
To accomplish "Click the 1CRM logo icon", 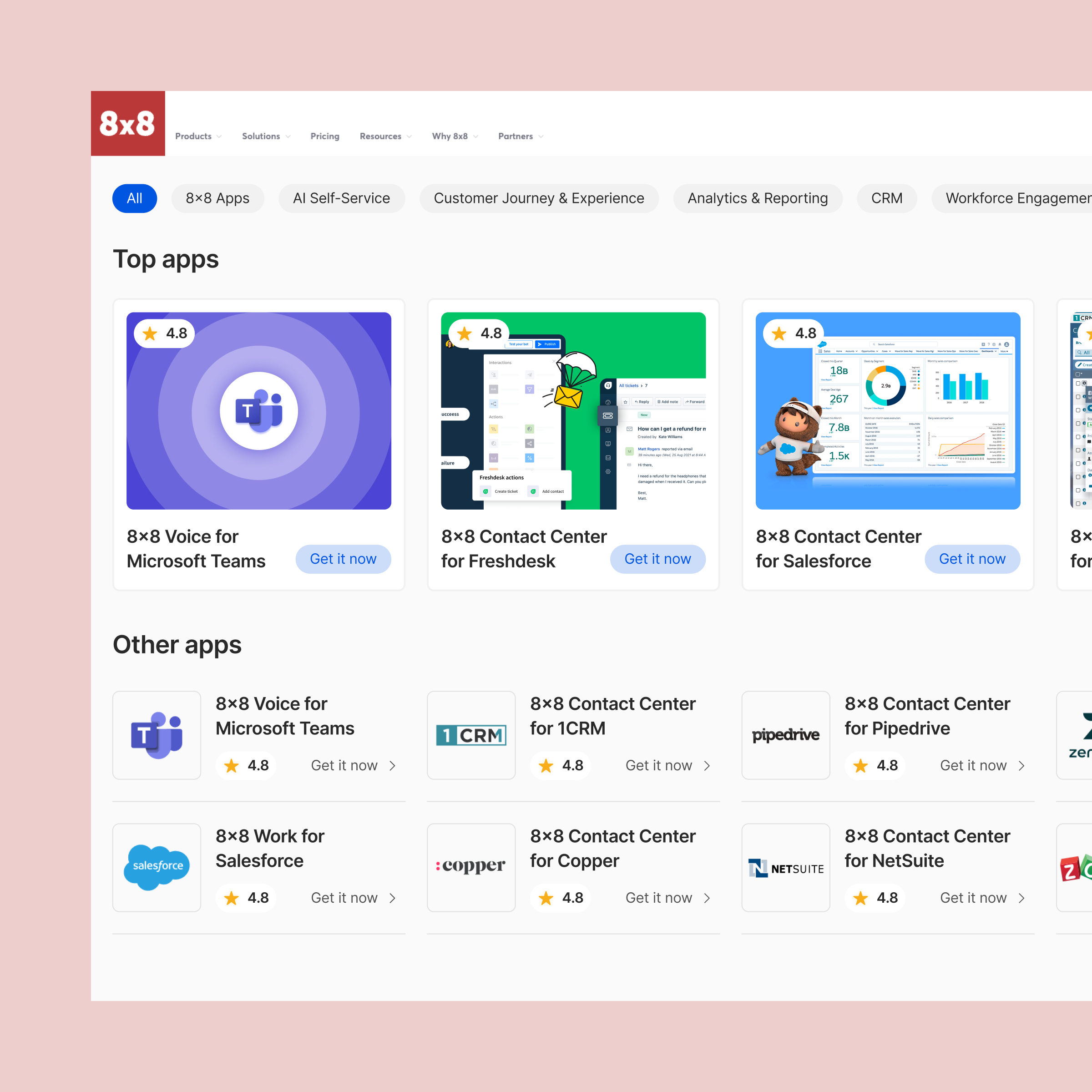I will click(471, 735).
